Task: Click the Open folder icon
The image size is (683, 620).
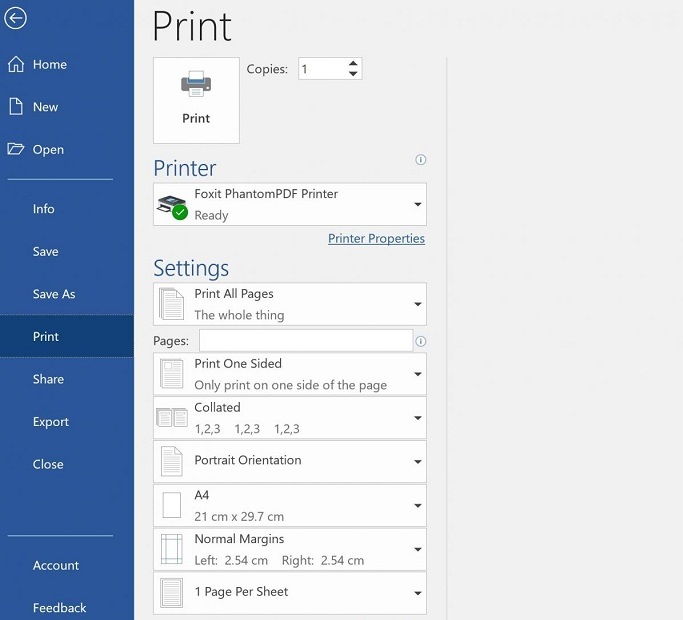Action: point(16,149)
